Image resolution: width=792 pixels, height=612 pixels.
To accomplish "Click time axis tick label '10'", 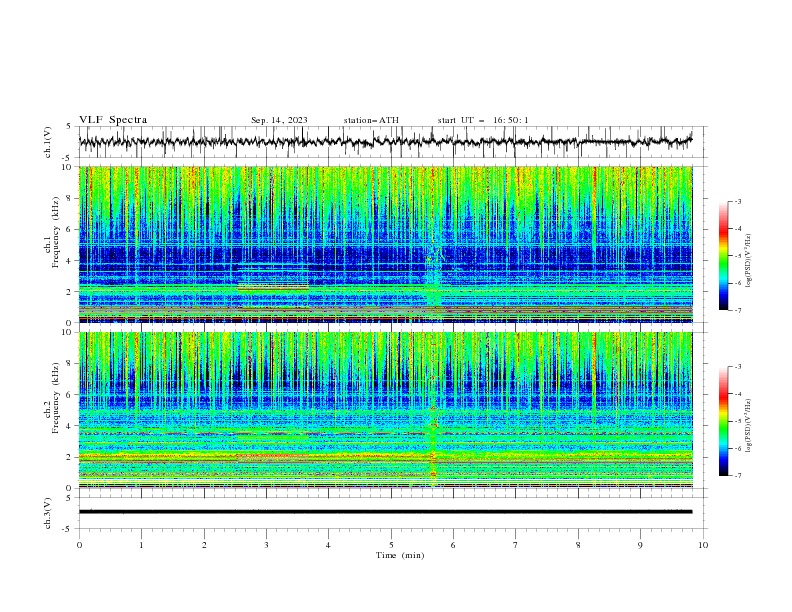I will 703,545.
